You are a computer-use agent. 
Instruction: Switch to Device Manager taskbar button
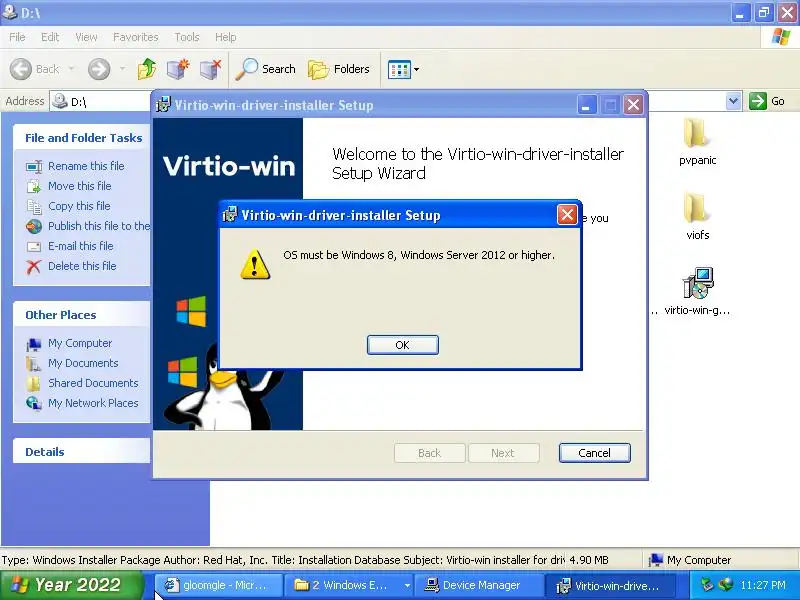coord(479,586)
